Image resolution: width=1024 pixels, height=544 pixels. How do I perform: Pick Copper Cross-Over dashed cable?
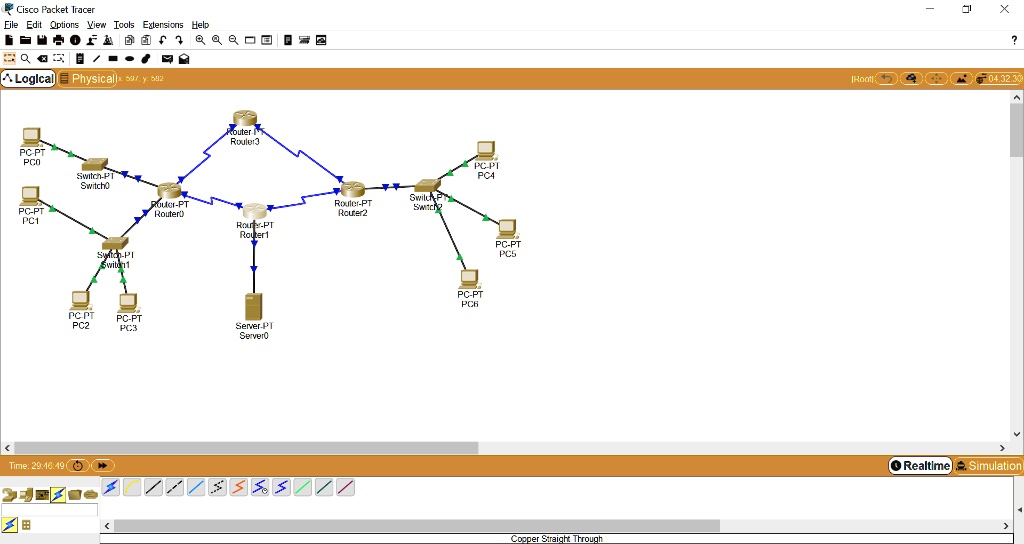click(175, 487)
